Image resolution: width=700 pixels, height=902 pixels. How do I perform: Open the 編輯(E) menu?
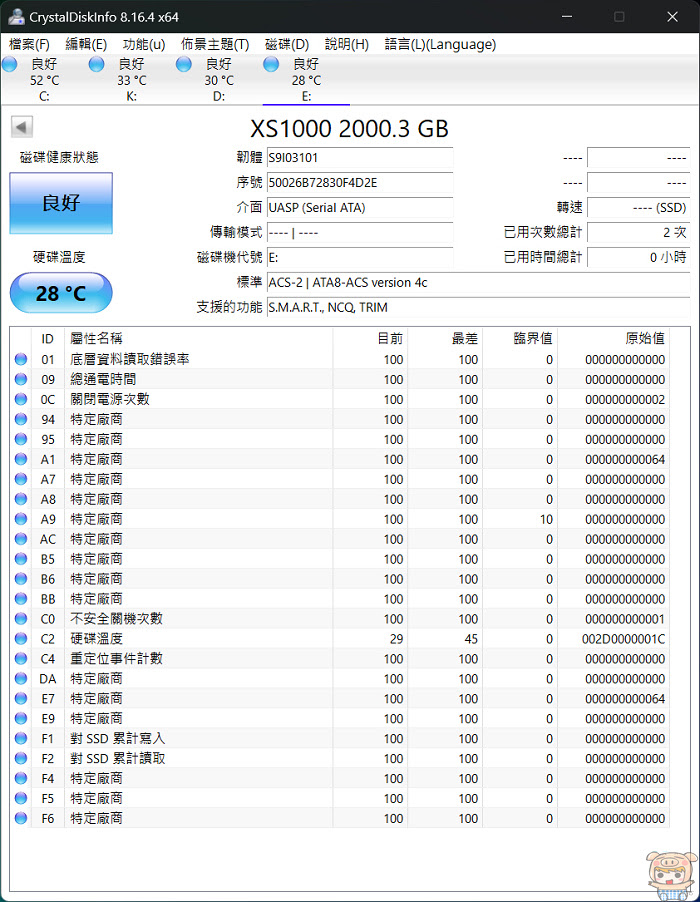[x=86, y=44]
